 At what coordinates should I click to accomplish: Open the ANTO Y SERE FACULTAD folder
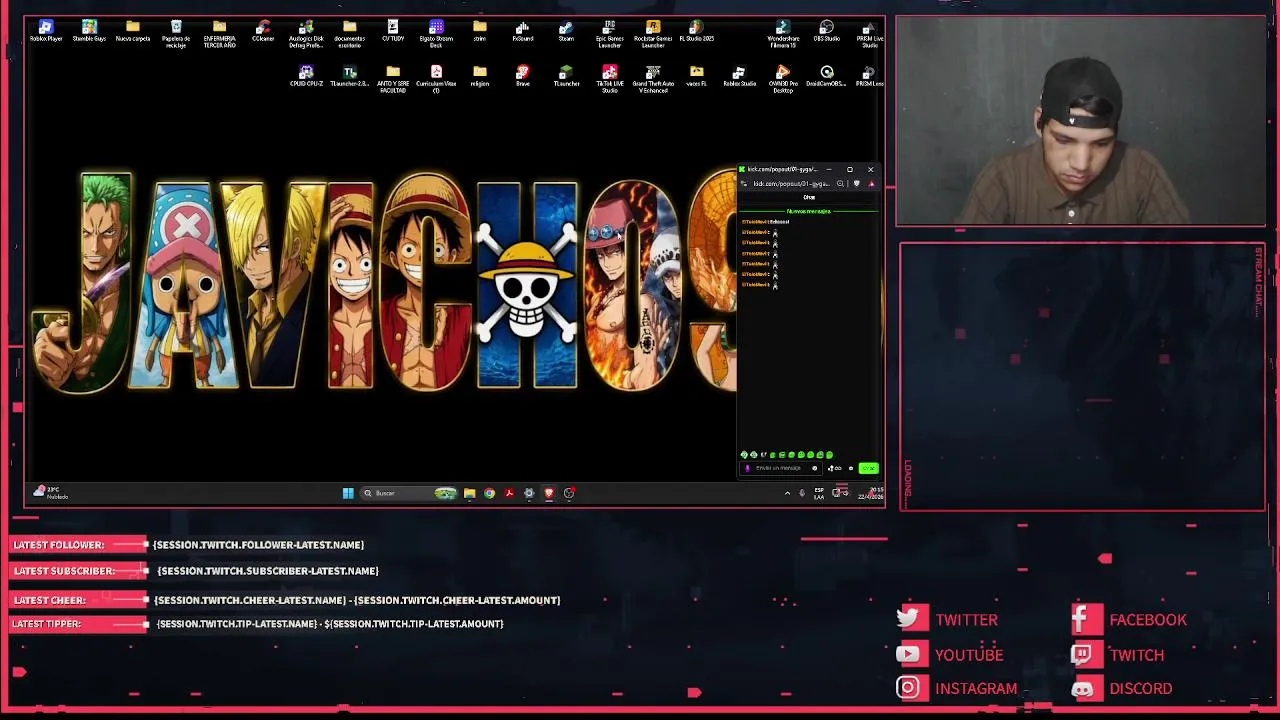(x=393, y=78)
